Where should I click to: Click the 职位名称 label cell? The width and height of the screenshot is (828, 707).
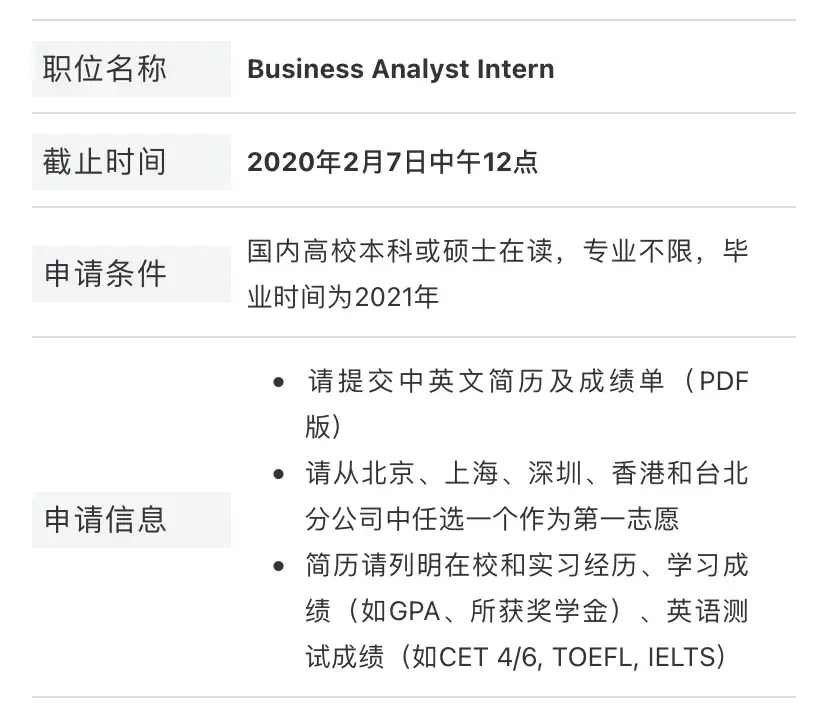(131, 69)
